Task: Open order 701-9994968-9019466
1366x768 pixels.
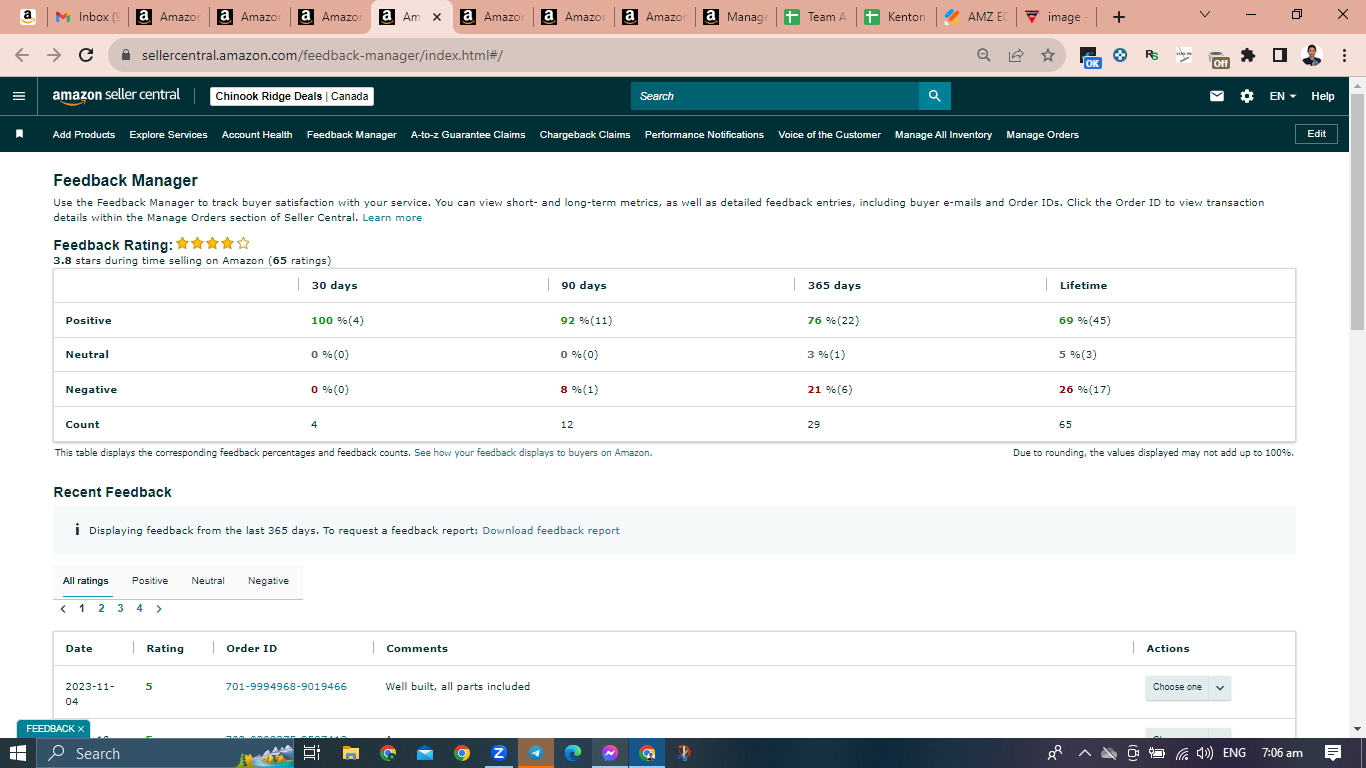Action: pos(286,687)
